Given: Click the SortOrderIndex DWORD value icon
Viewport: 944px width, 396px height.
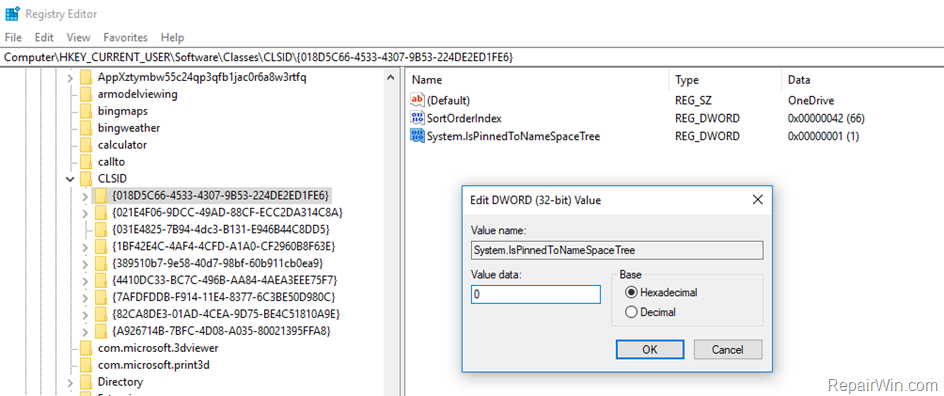Looking at the screenshot, I should pyautogui.click(x=417, y=118).
